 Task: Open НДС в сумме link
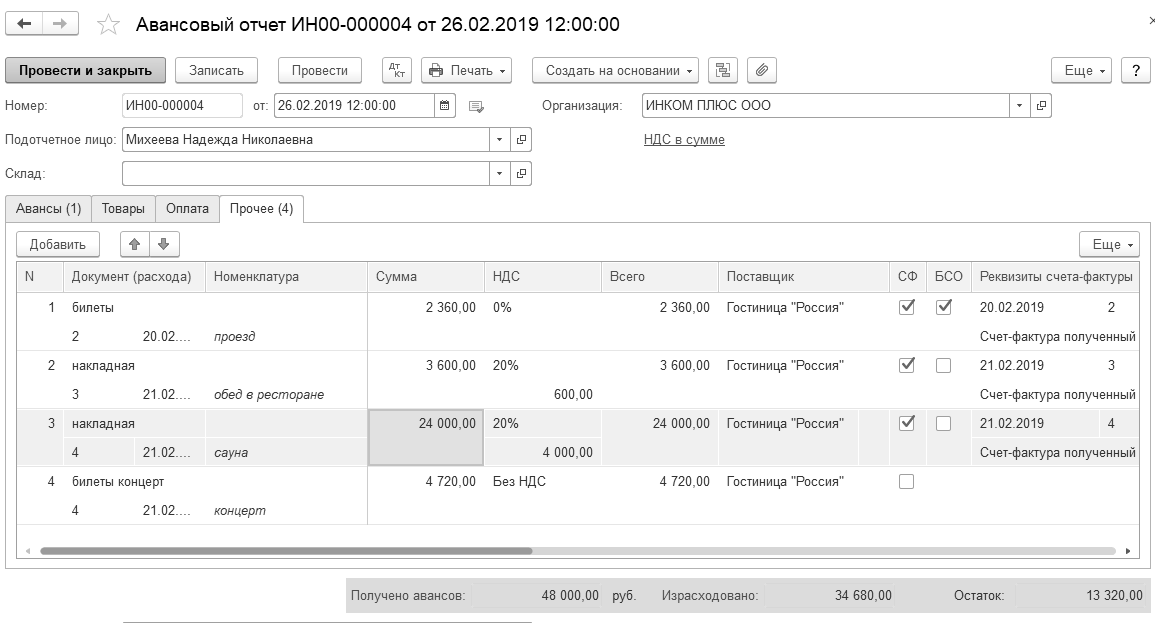pos(684,139)
